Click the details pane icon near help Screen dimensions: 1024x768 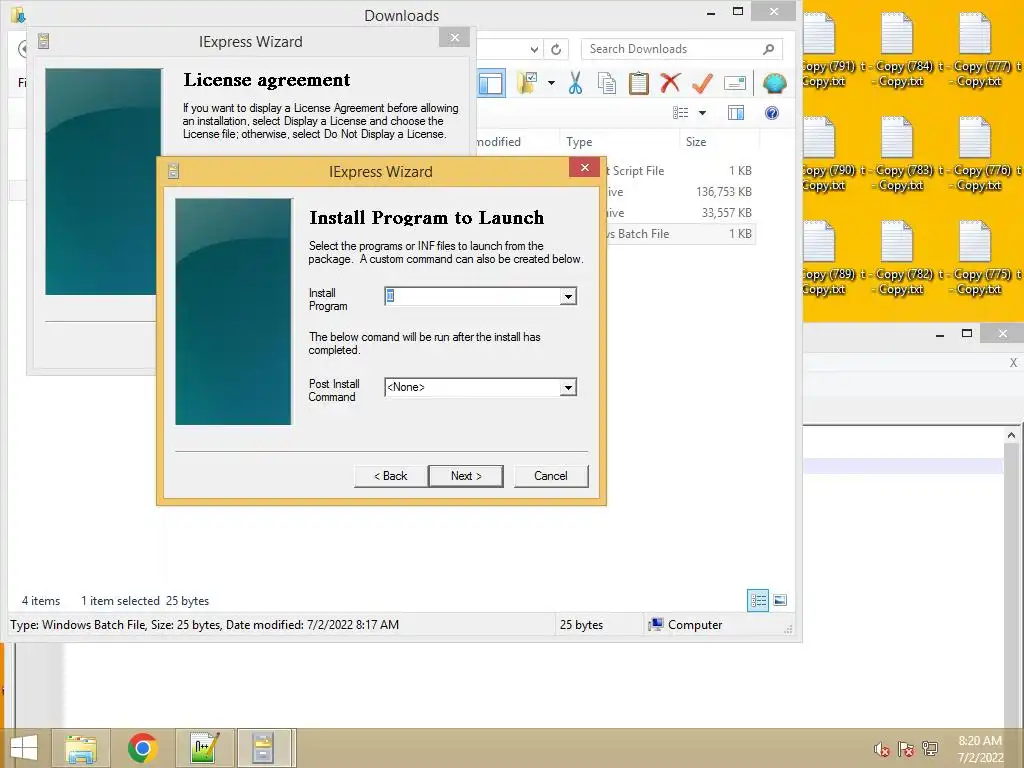pos(736,113)
